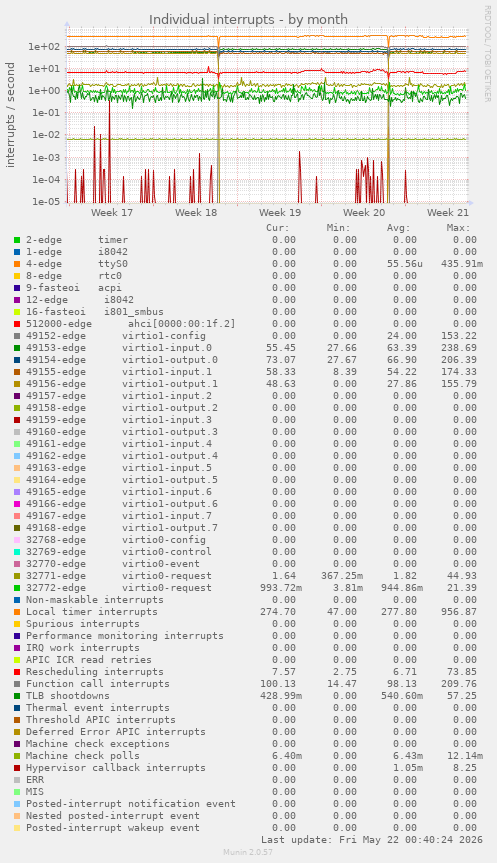Click the Week 21 axis label
This screenshot has height=863, width=497.
pos(448,212)
